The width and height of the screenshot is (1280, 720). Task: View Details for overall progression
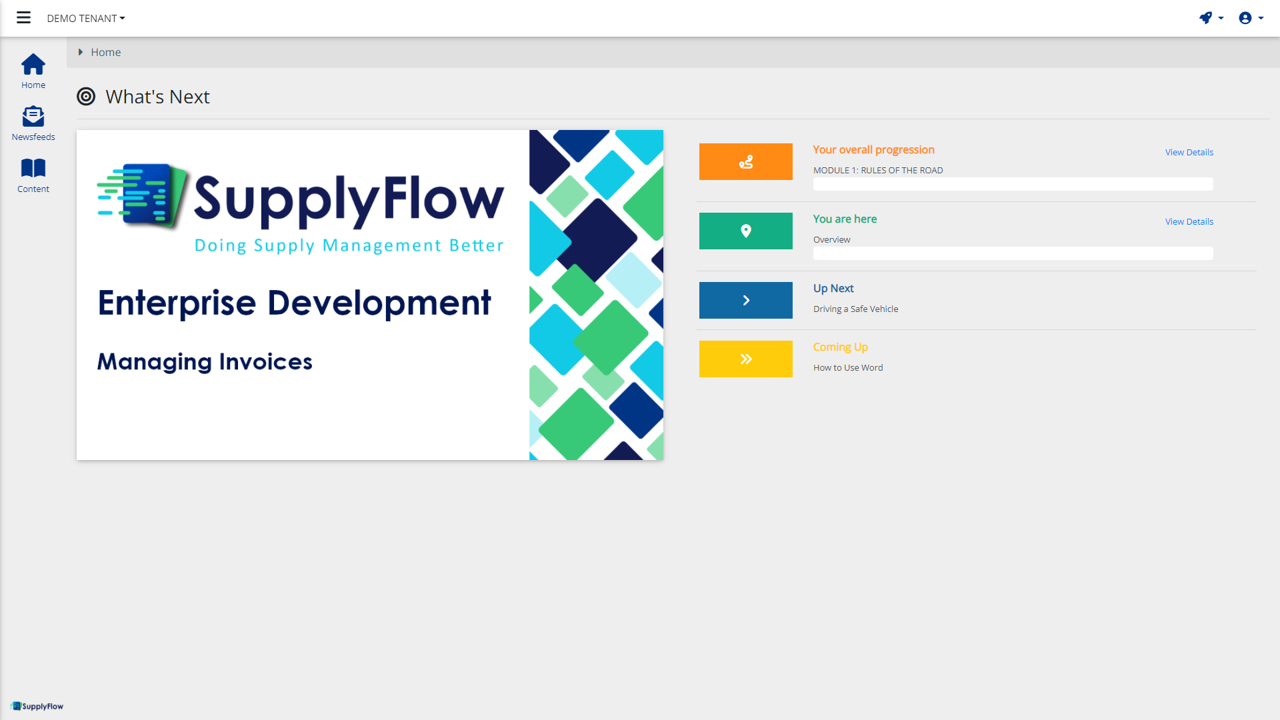1188,152
